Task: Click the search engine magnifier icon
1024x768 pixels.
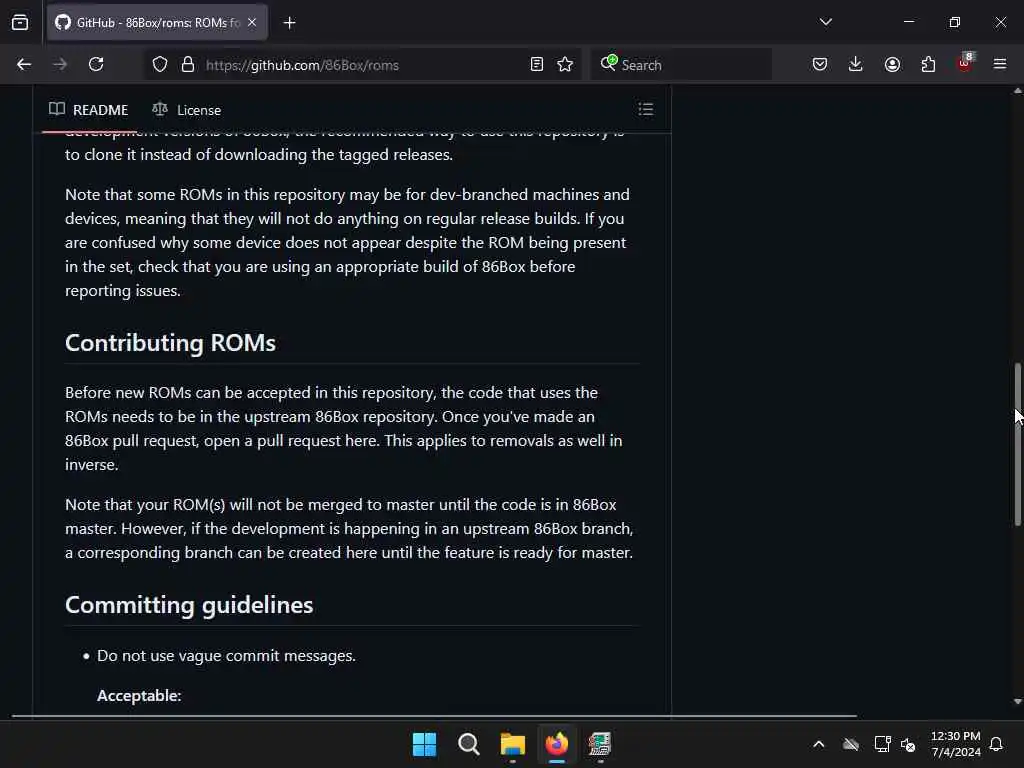Action: [x=608, y=63]
